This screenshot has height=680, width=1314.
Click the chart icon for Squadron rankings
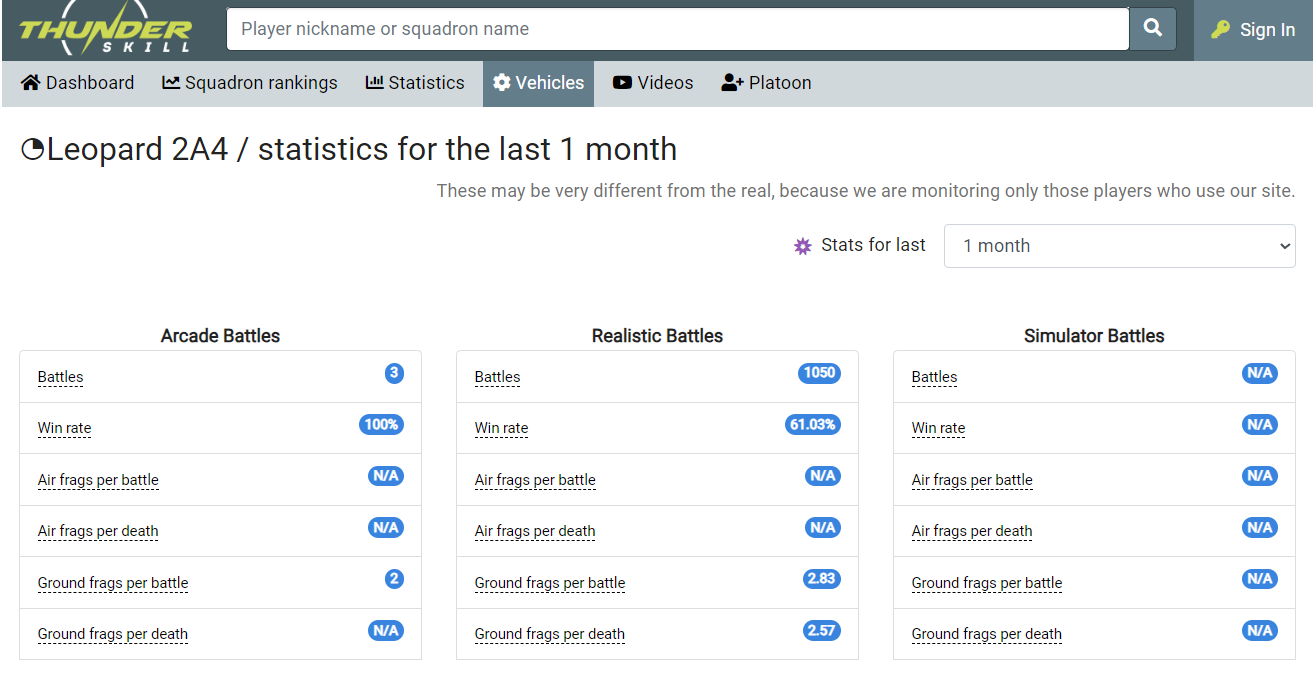tap(171, 83)
